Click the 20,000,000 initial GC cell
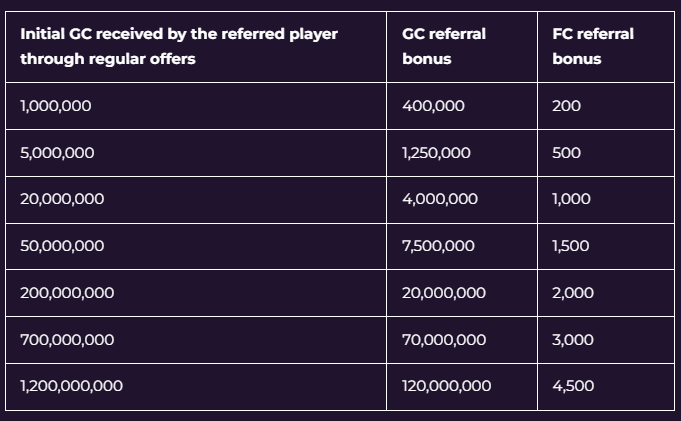Image resolution: width=681 pixels, height=421 pixels. click(62, 199)
